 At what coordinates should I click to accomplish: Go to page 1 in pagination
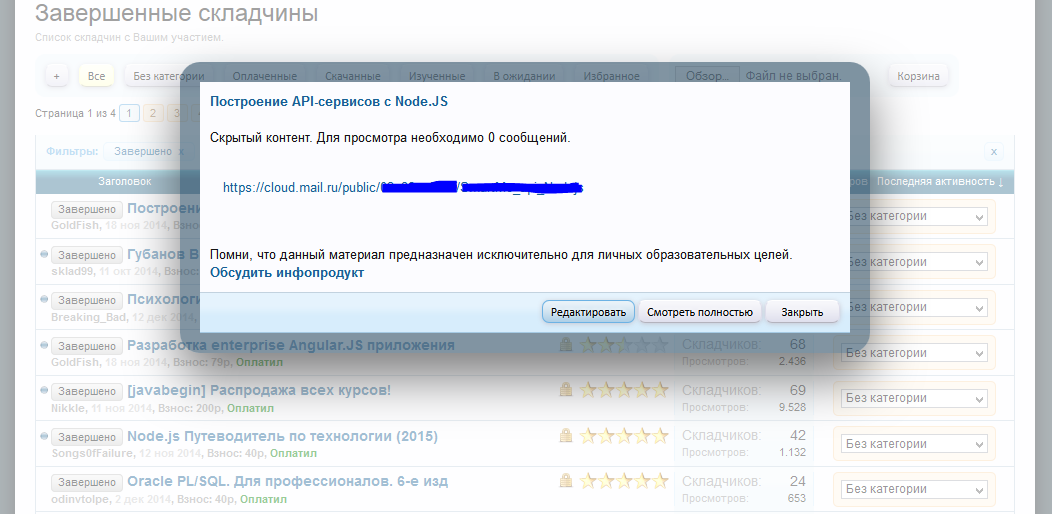point(129,113)
